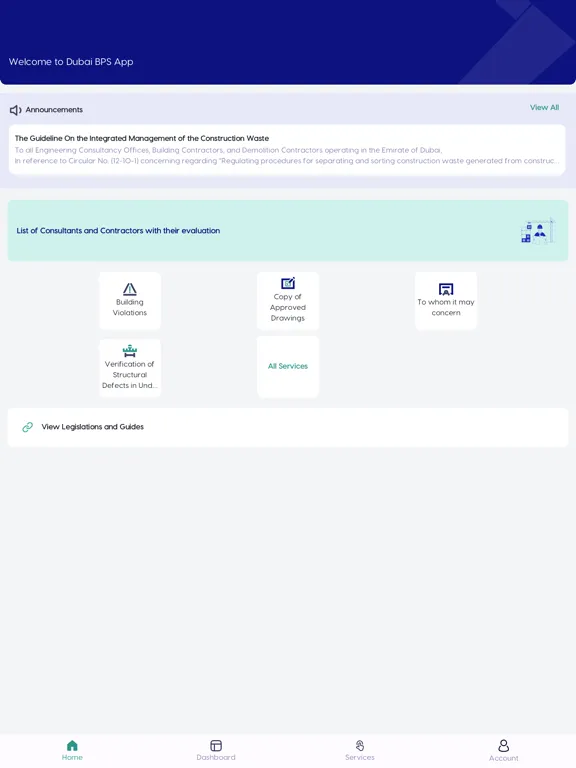The image size is (576, 768).
Task: Click the Circular No. (12-10-1) announcement line
Action: (287, 161)
